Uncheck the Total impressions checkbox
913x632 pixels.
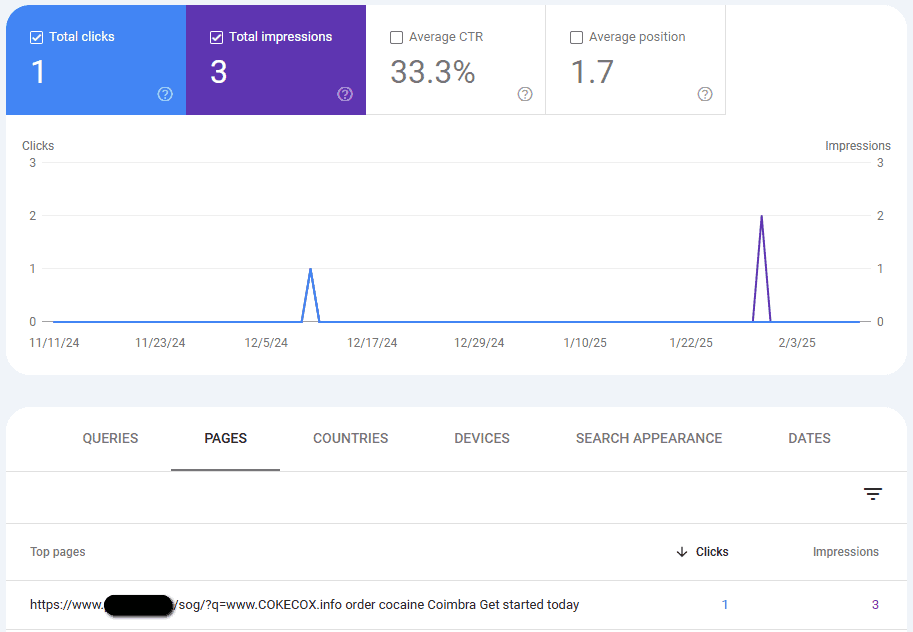[217, 37]
